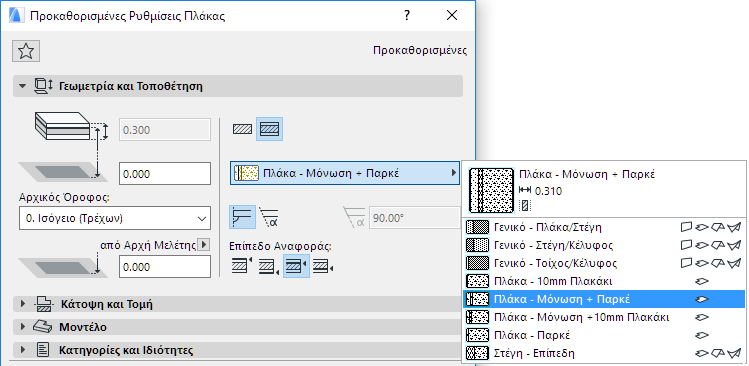
Task: Click Στέγη - Επίπεδη hatch icon
Action: (477, 354)
